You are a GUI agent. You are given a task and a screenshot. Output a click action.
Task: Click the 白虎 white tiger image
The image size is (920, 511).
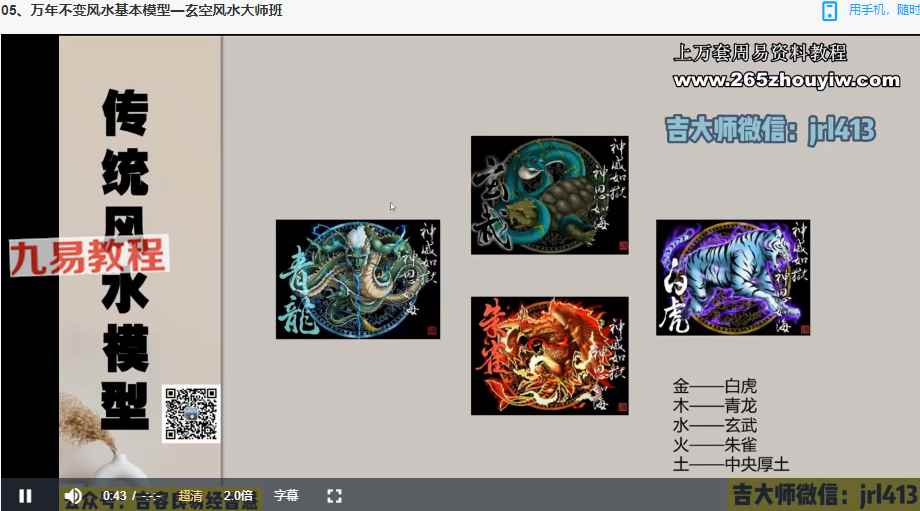coord(733,278)
